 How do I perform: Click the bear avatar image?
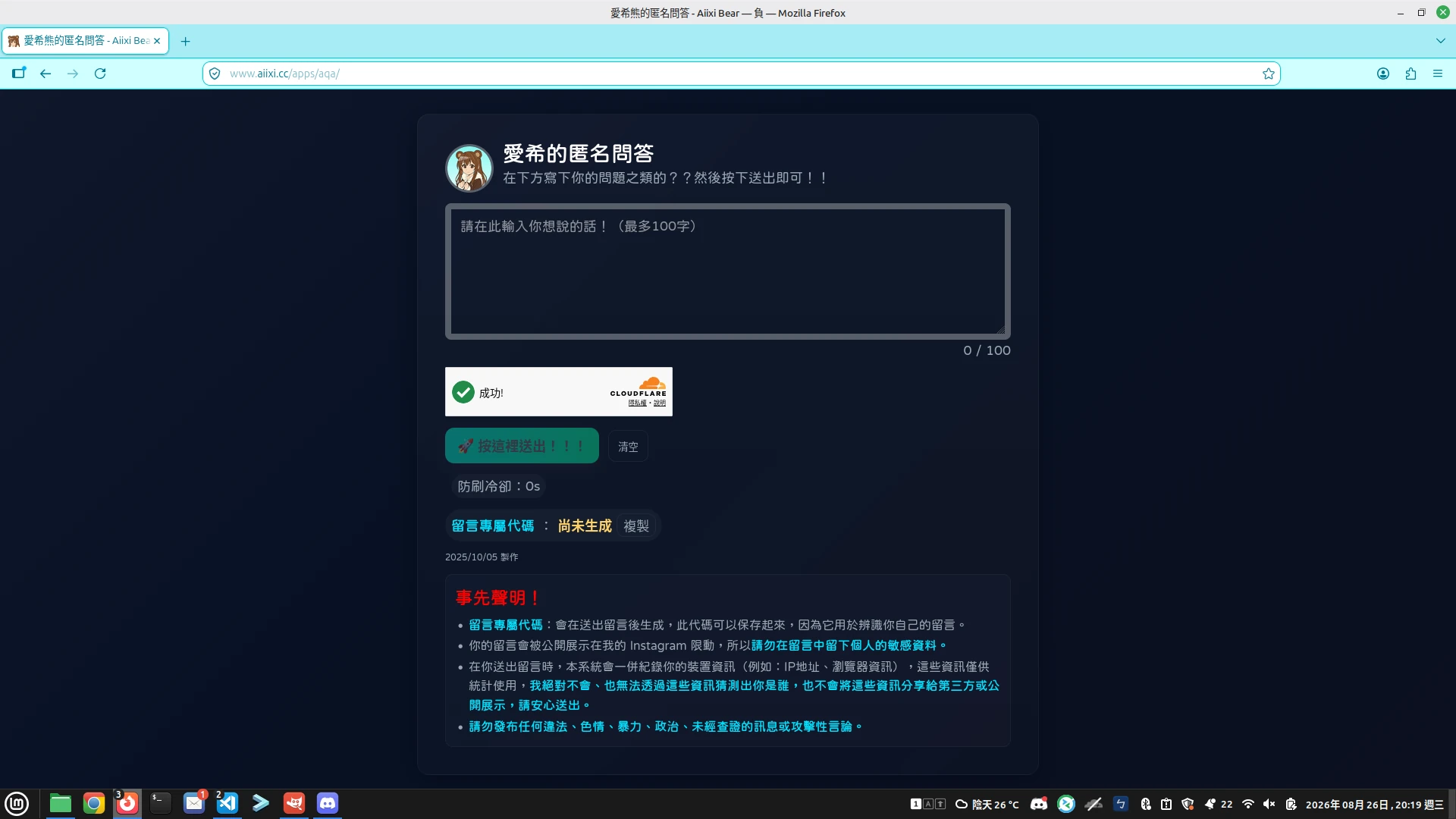coord(469,168)
